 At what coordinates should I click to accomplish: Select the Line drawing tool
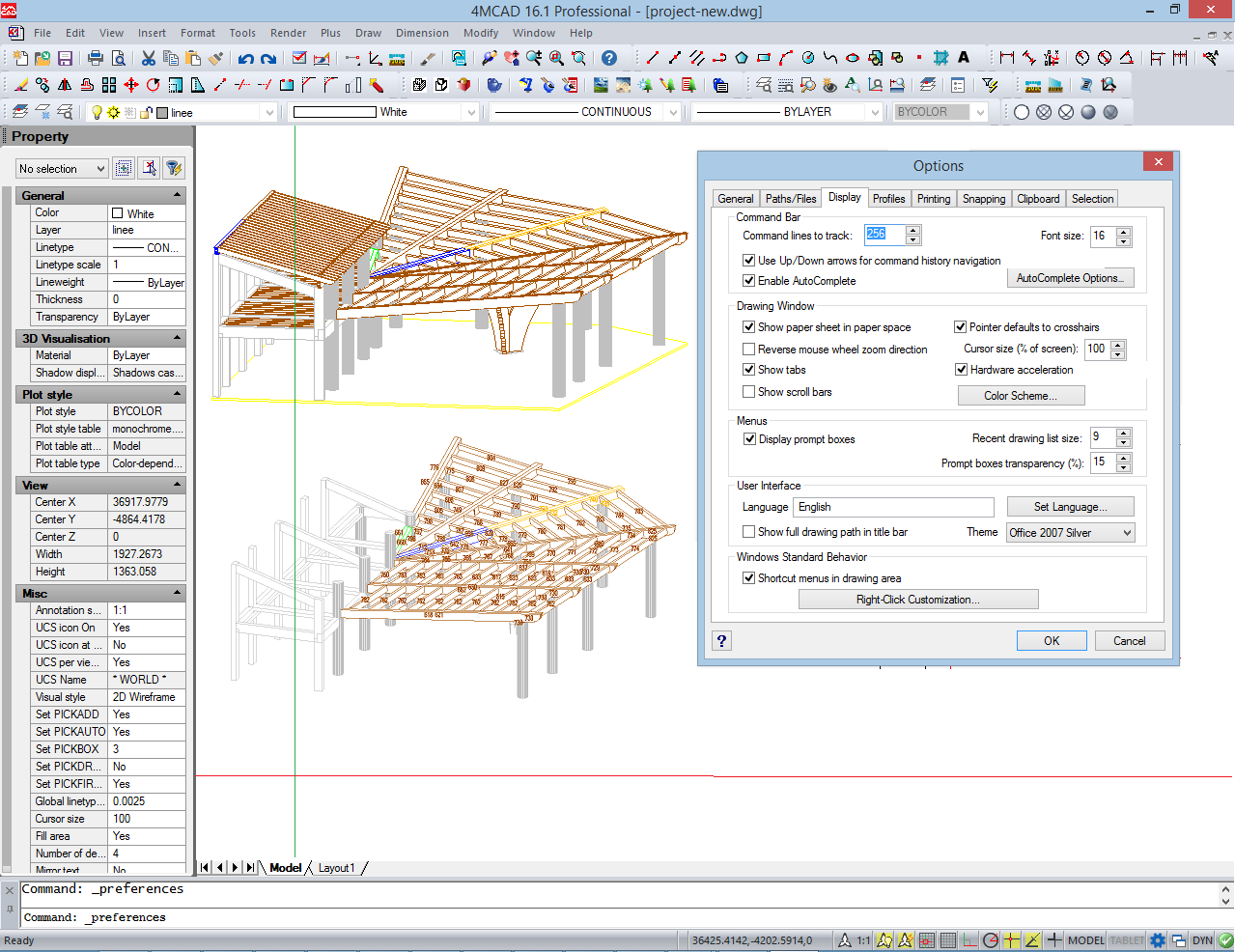(x=653, y=58)
